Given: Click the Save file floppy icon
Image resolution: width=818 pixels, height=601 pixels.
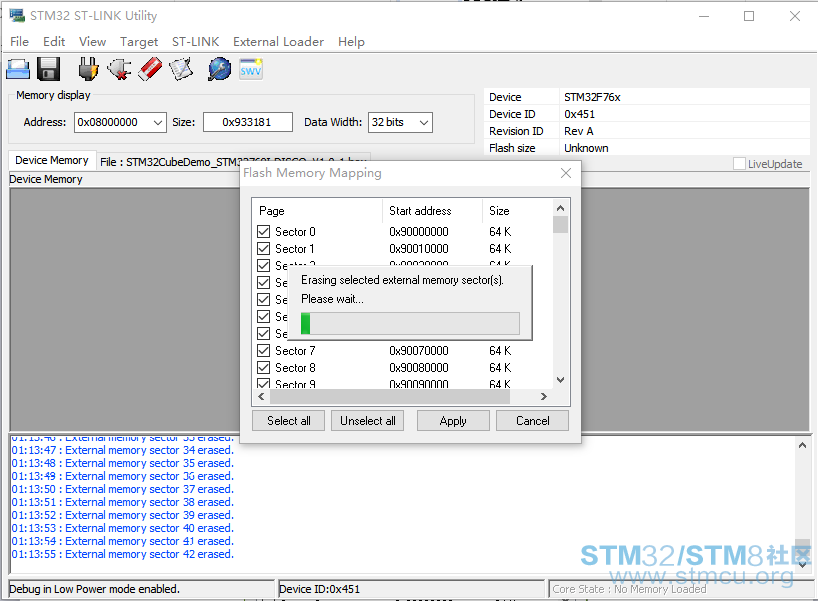Looking at the screenshot, I should tap(49, 69).
